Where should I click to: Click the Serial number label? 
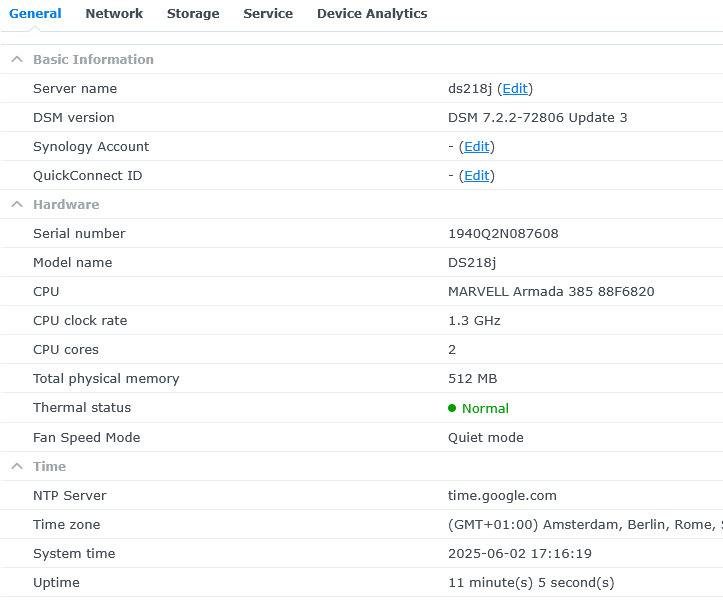click(x=79, y=233)
